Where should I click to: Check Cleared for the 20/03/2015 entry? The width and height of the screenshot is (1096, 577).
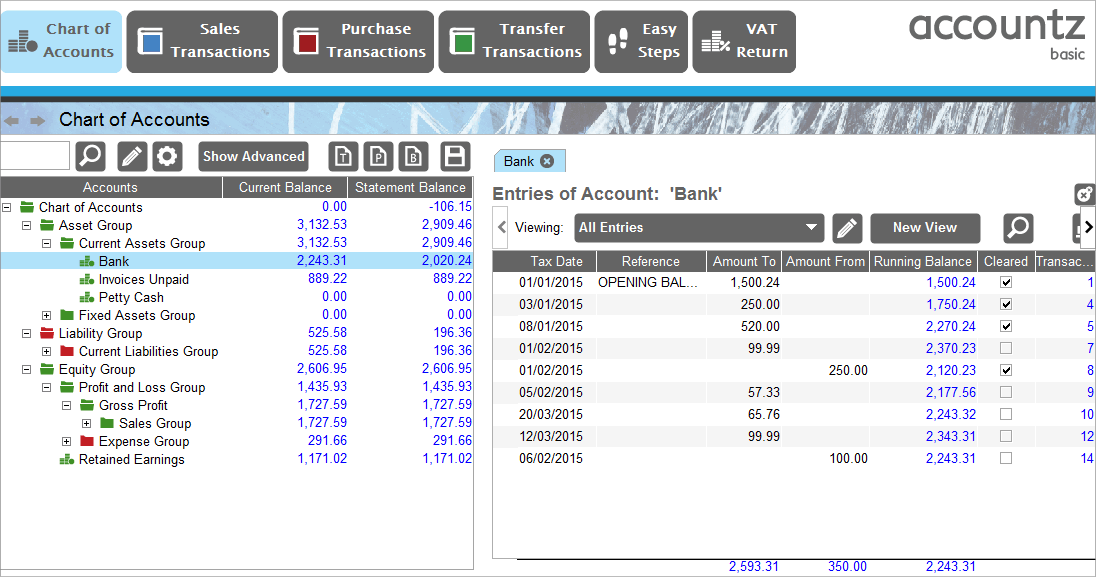[x=1006, y=414]
